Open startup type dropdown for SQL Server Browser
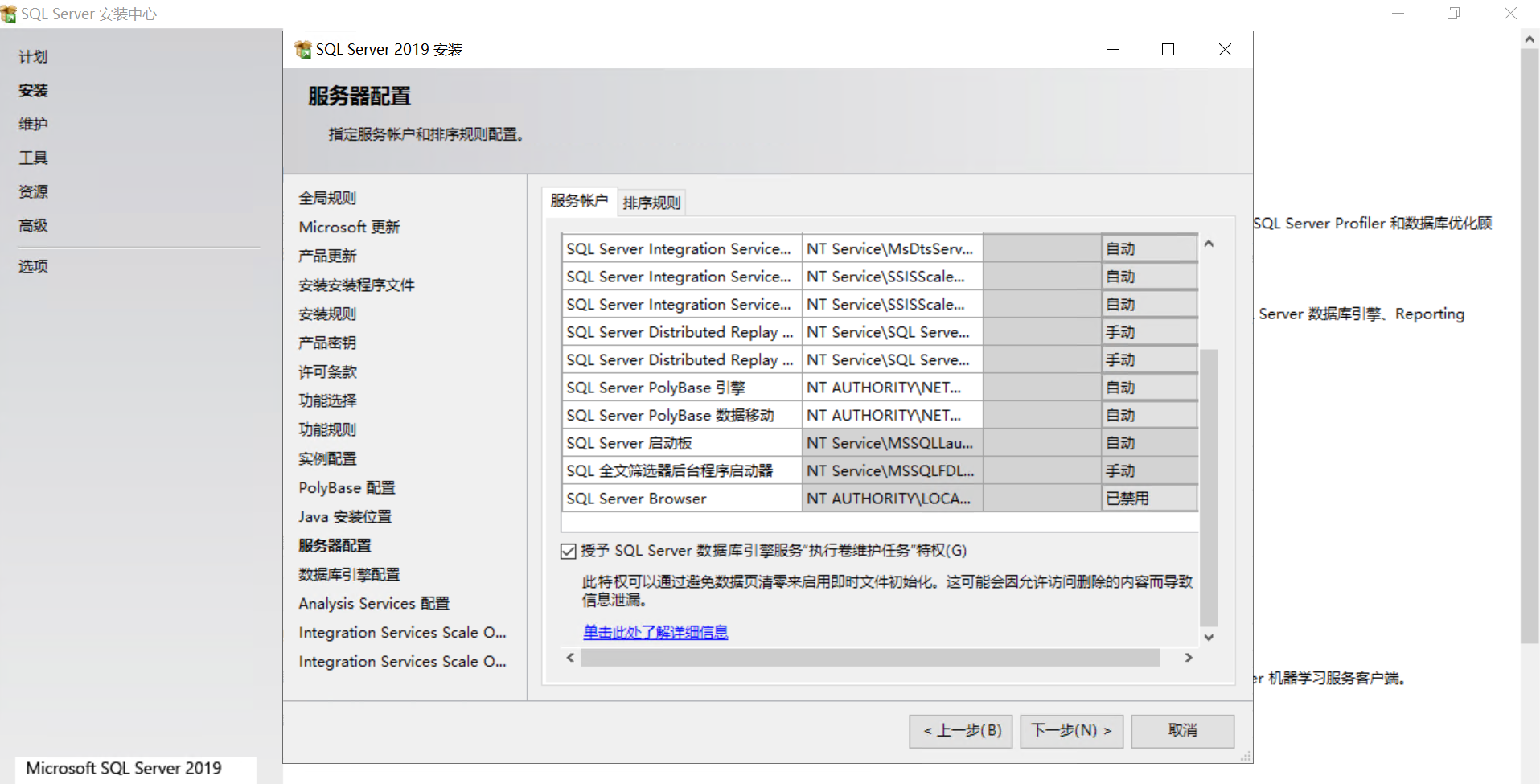Screen dimensions: 1540x784 1149,499
